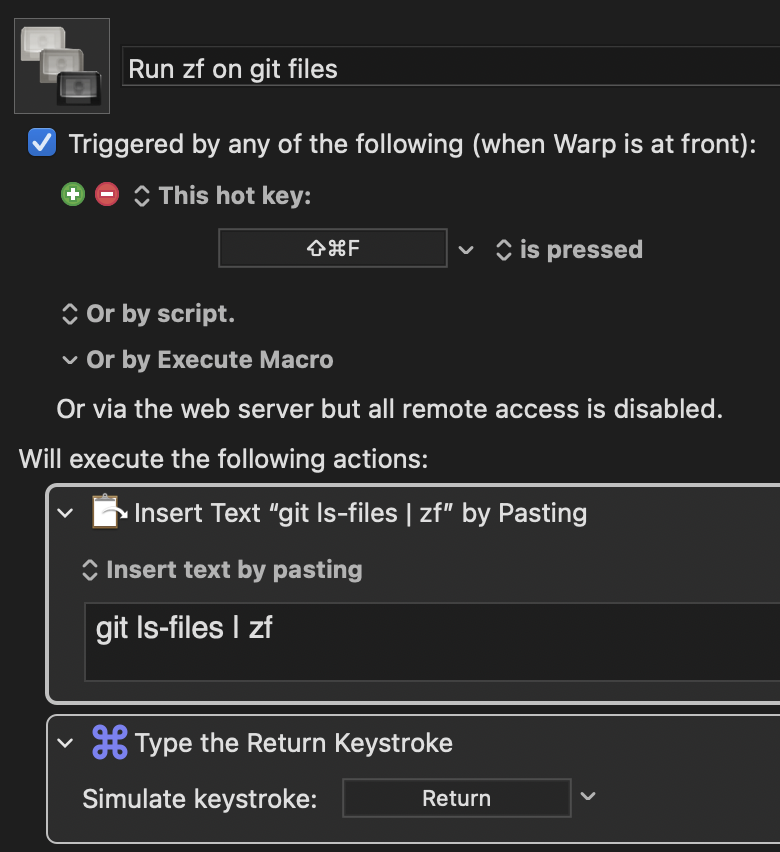
Task: Click the Command symbol icon on the keystroke action
Action: coord(110,742)
